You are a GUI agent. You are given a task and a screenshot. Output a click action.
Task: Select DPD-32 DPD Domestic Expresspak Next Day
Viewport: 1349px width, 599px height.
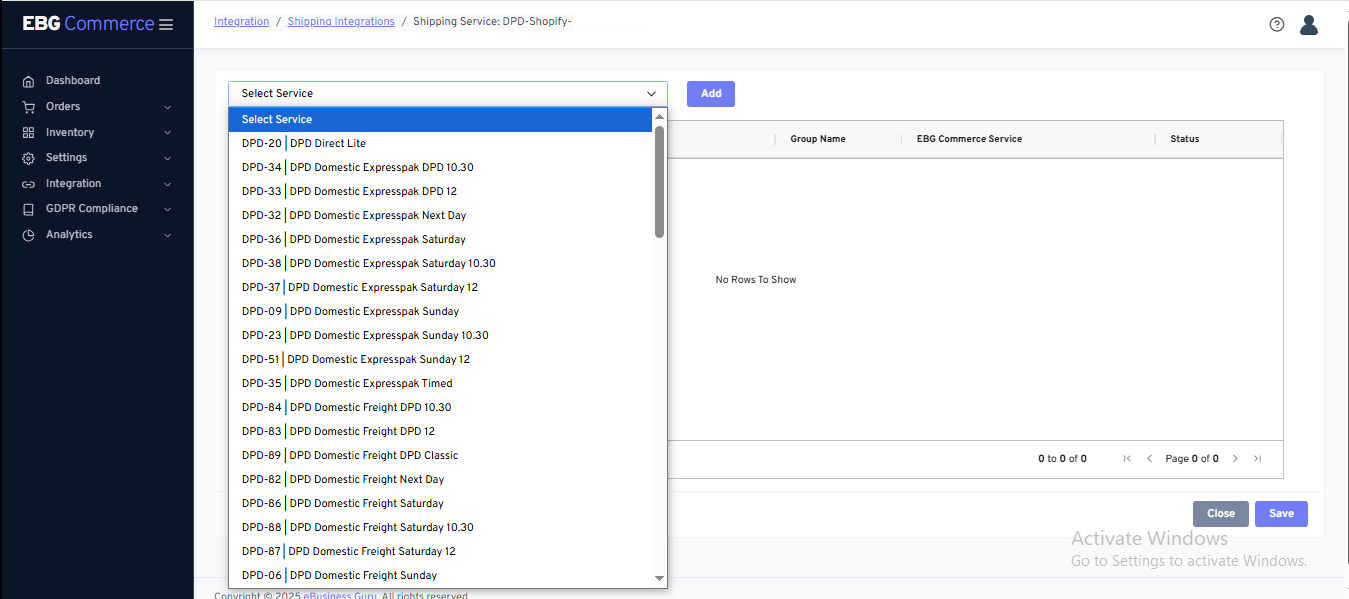point(354,215)
